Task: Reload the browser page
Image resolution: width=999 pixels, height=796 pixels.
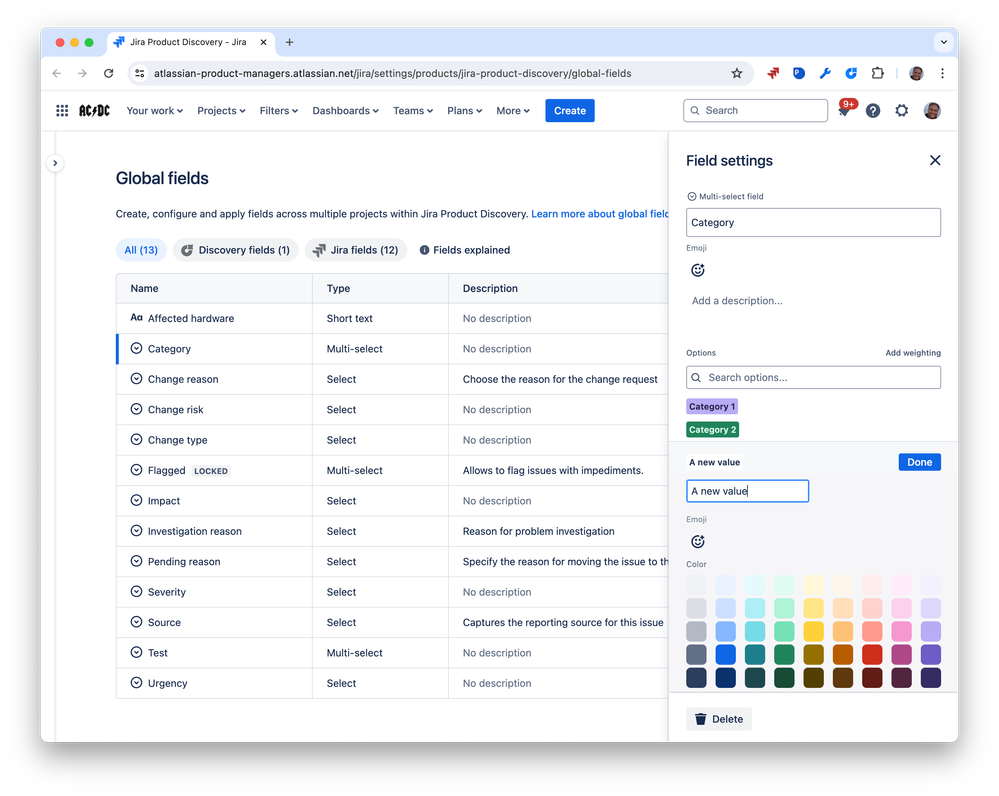Action: pos(109,73)
